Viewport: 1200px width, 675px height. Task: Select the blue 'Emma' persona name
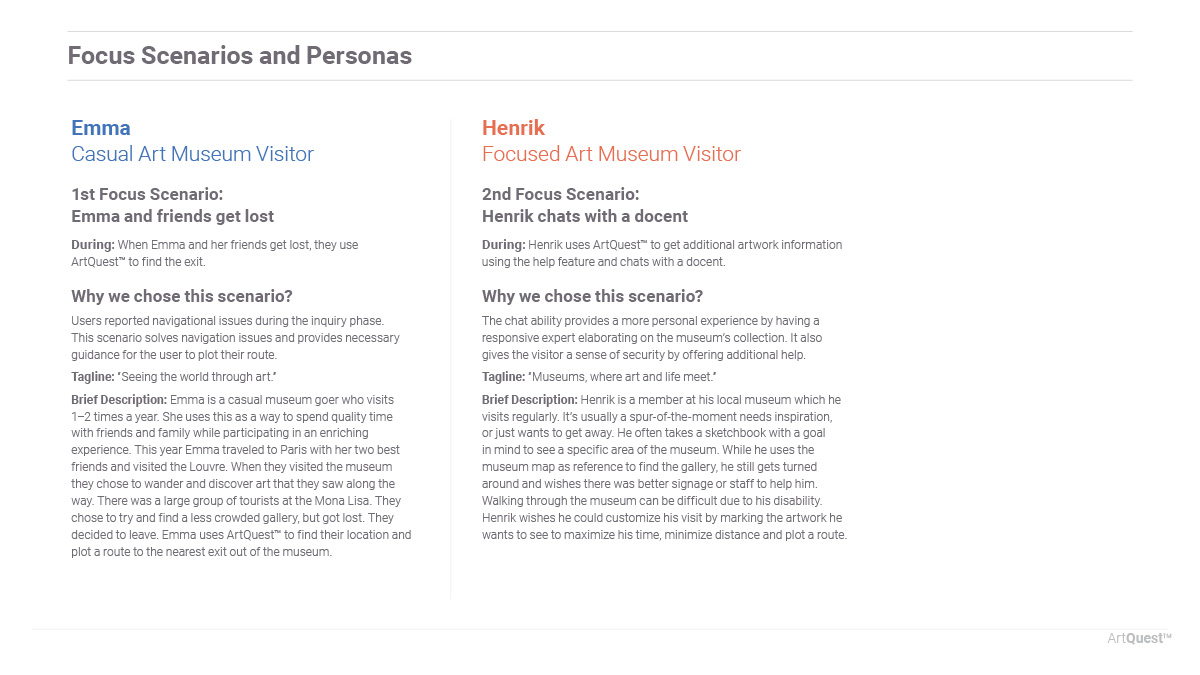[x=101, y=128]
